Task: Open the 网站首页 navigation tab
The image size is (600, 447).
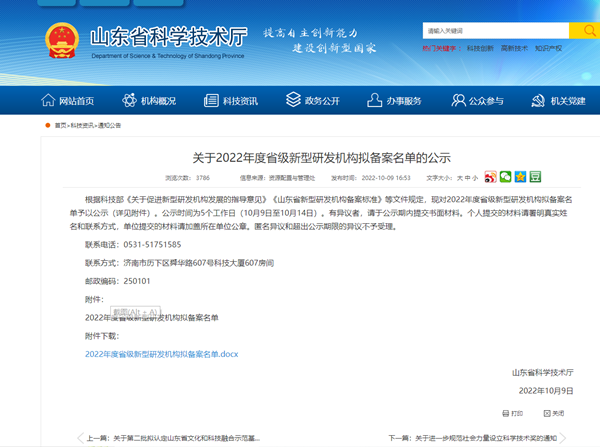Action: point(67,100)
